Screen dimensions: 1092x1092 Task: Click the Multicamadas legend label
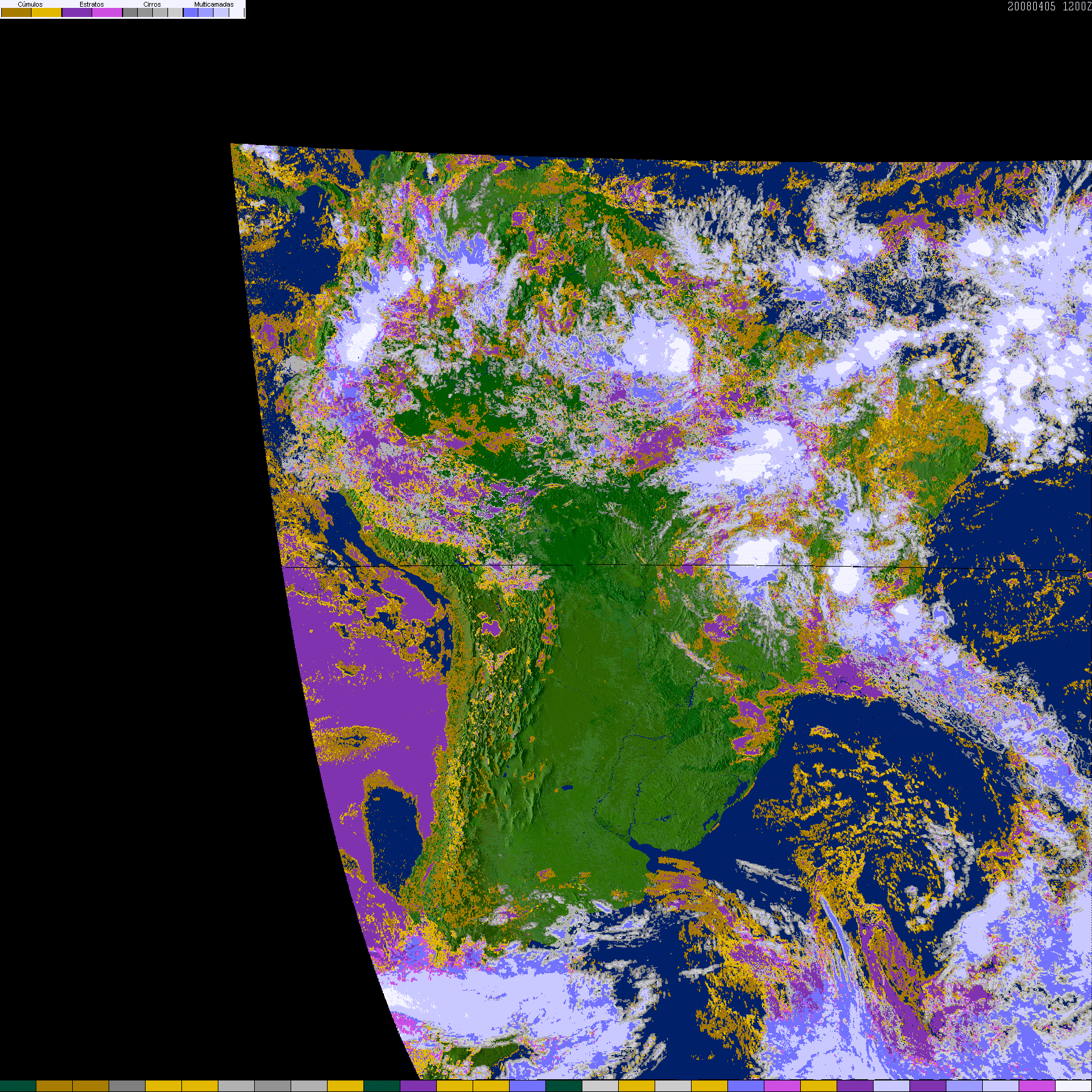(214, 4)
